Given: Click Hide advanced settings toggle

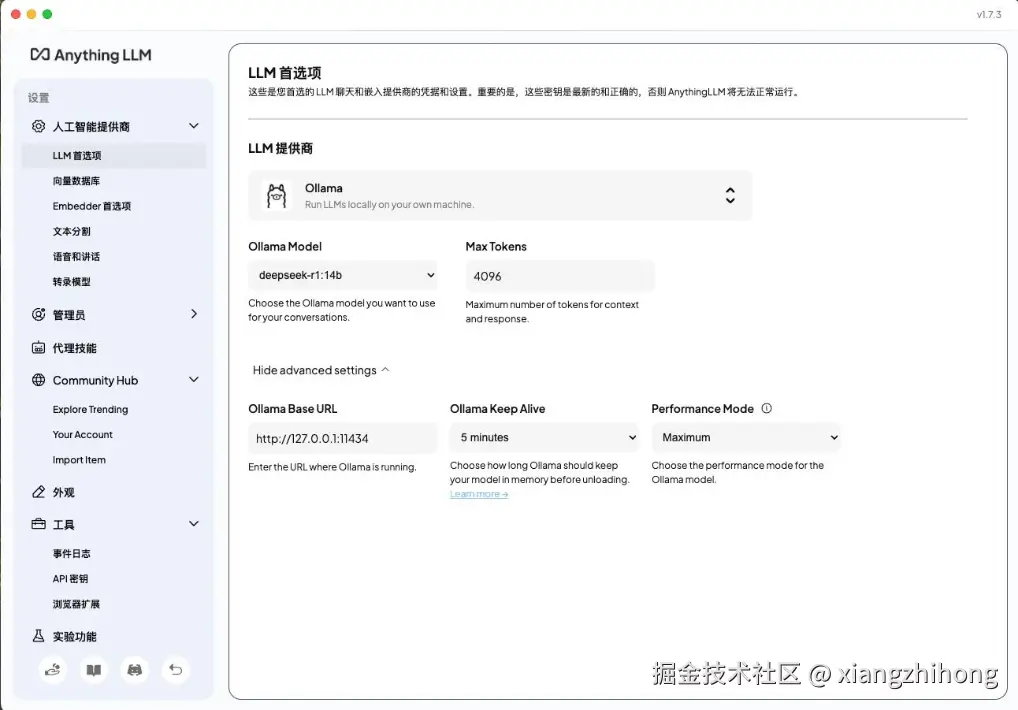Looking at the screenshot, I should tap(321, 370).
